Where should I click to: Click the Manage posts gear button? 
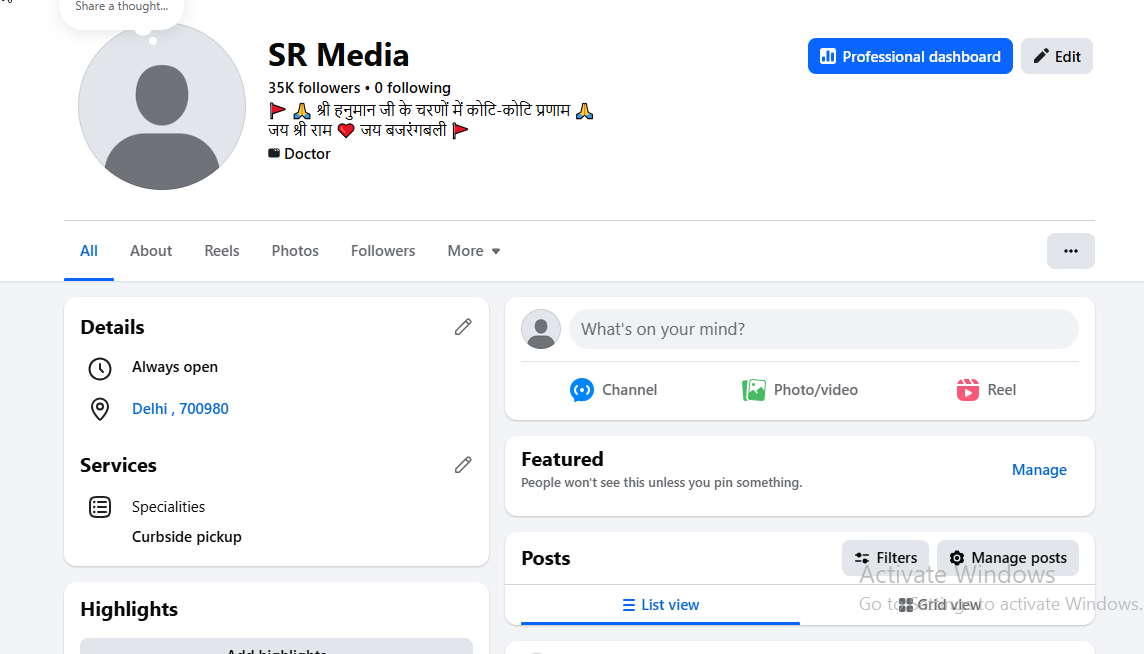(x=1008, y=558)
